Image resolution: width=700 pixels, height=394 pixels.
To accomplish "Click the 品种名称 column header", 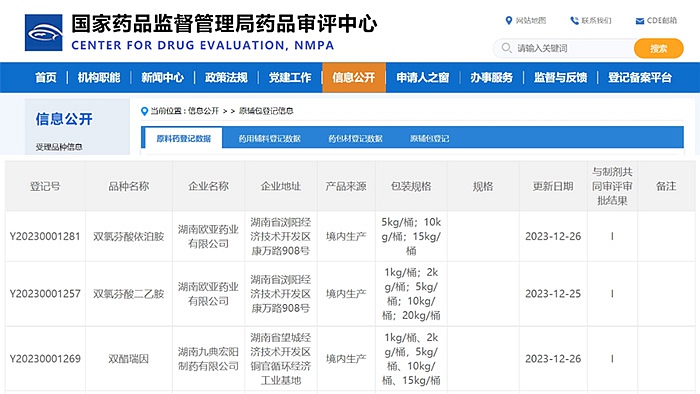I will coord(129,186).
